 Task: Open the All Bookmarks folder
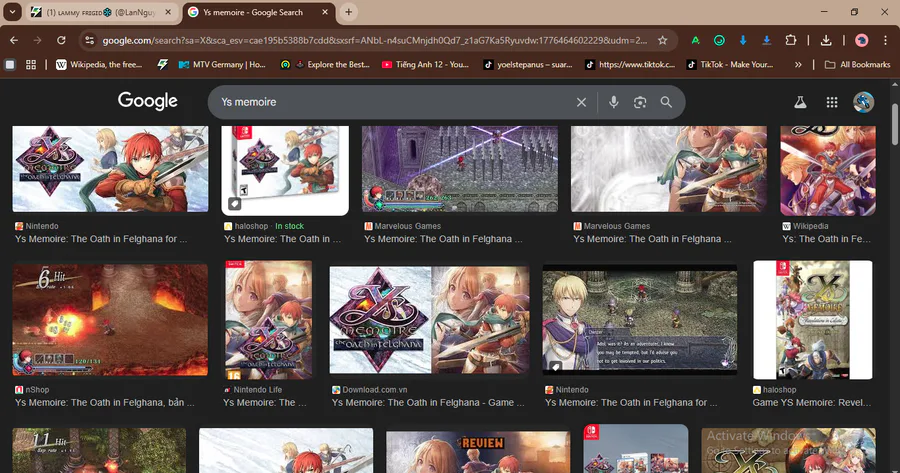pos(858,65)
